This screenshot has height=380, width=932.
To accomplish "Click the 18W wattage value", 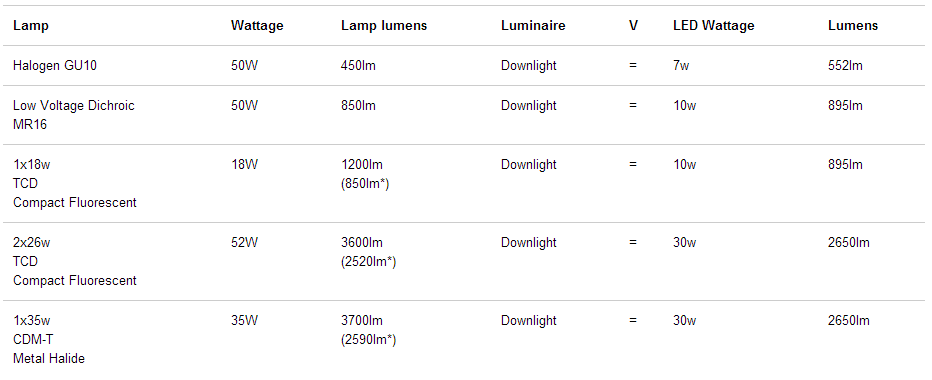I will pos(245,165).
